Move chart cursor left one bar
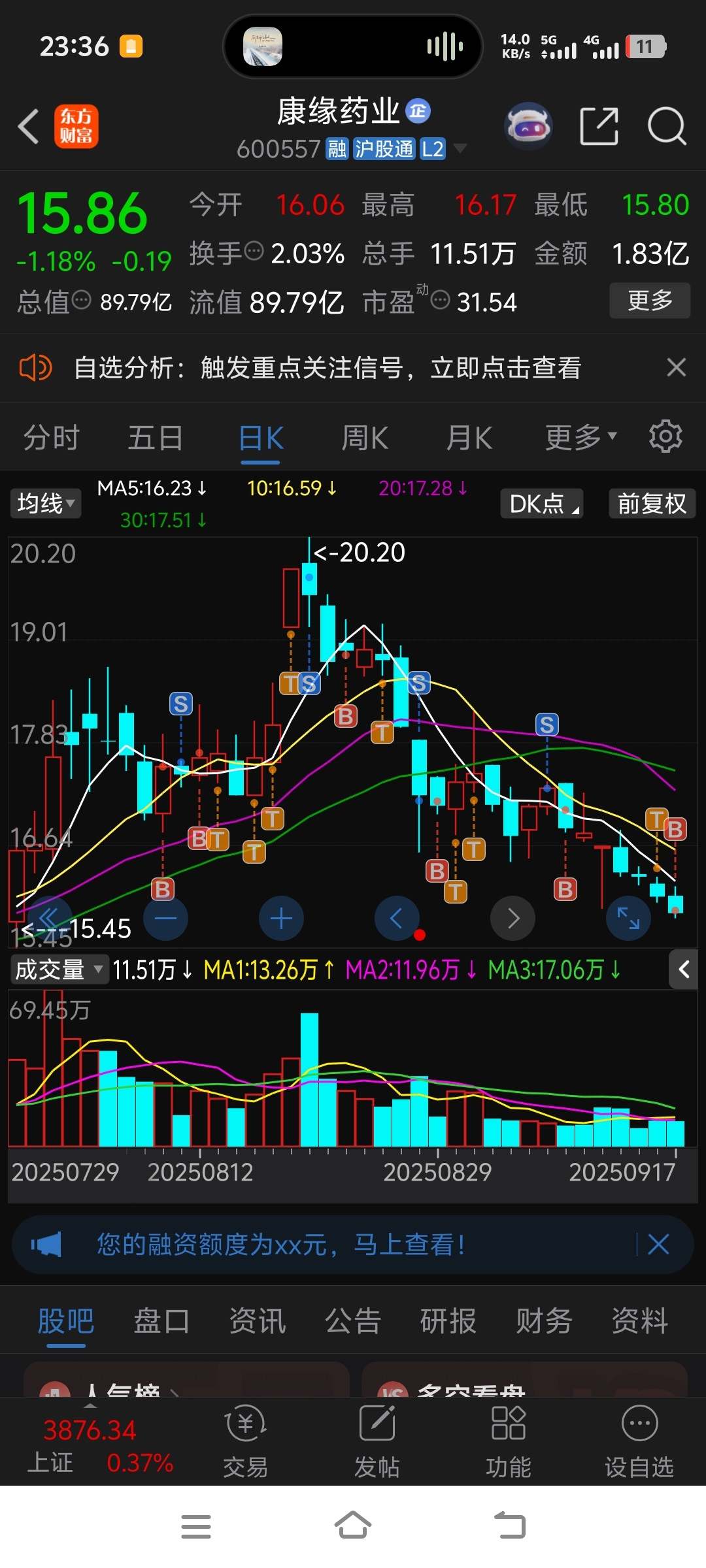 [x=396, y=918]
